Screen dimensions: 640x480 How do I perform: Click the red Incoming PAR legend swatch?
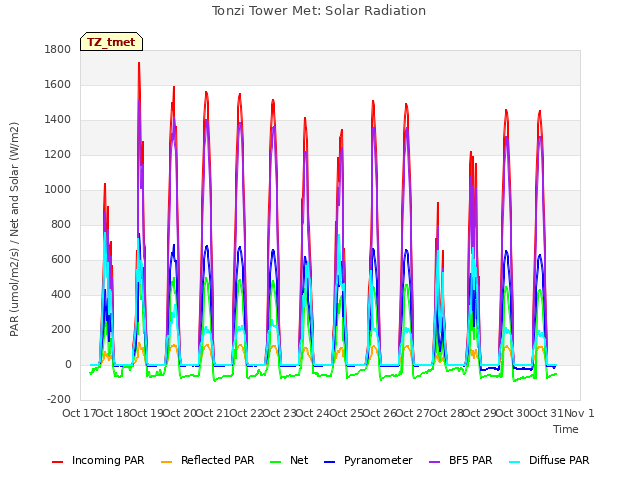click(x=58, y=462)
